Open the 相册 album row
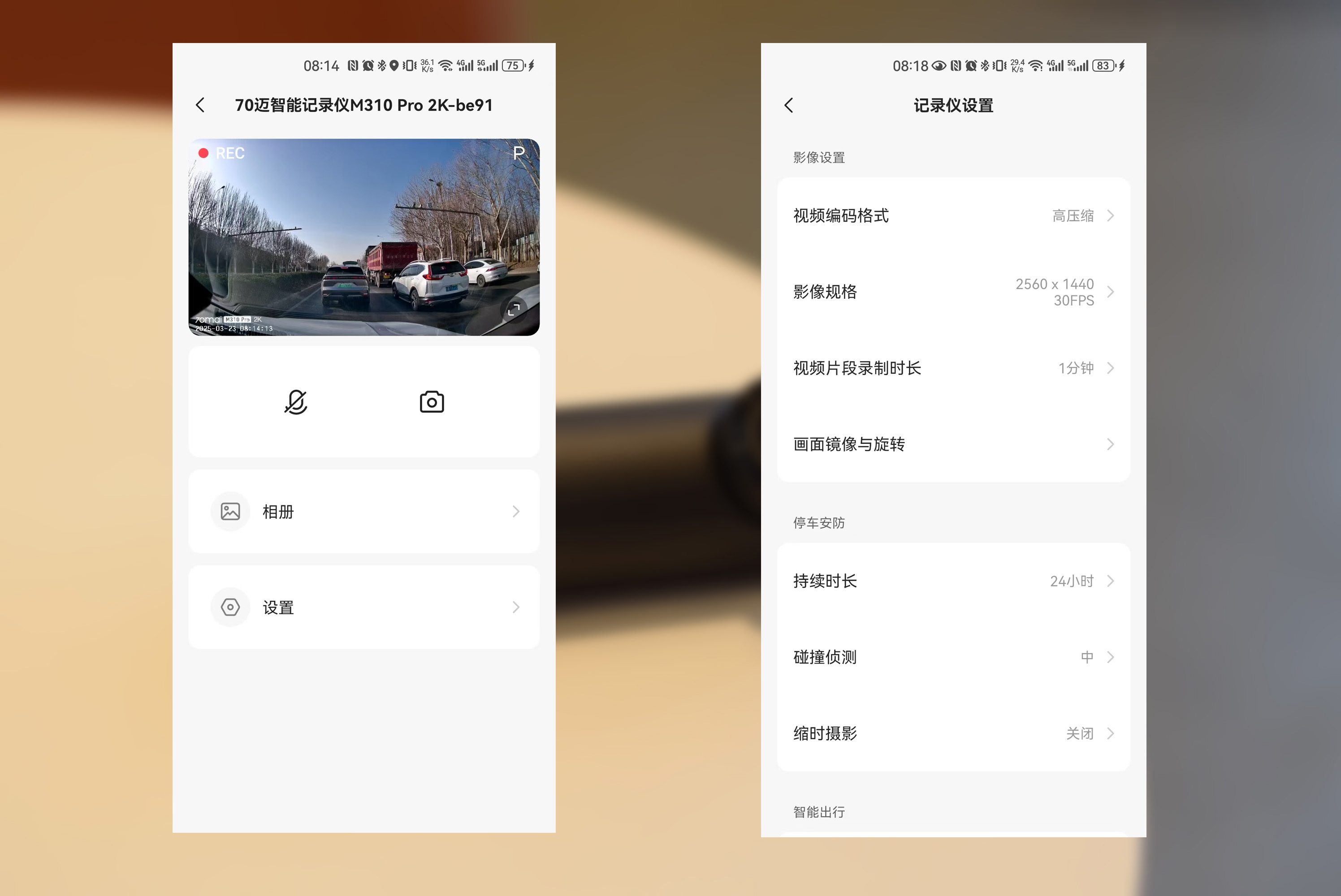This screenshot has height=896, width=1341. point(364,512)
